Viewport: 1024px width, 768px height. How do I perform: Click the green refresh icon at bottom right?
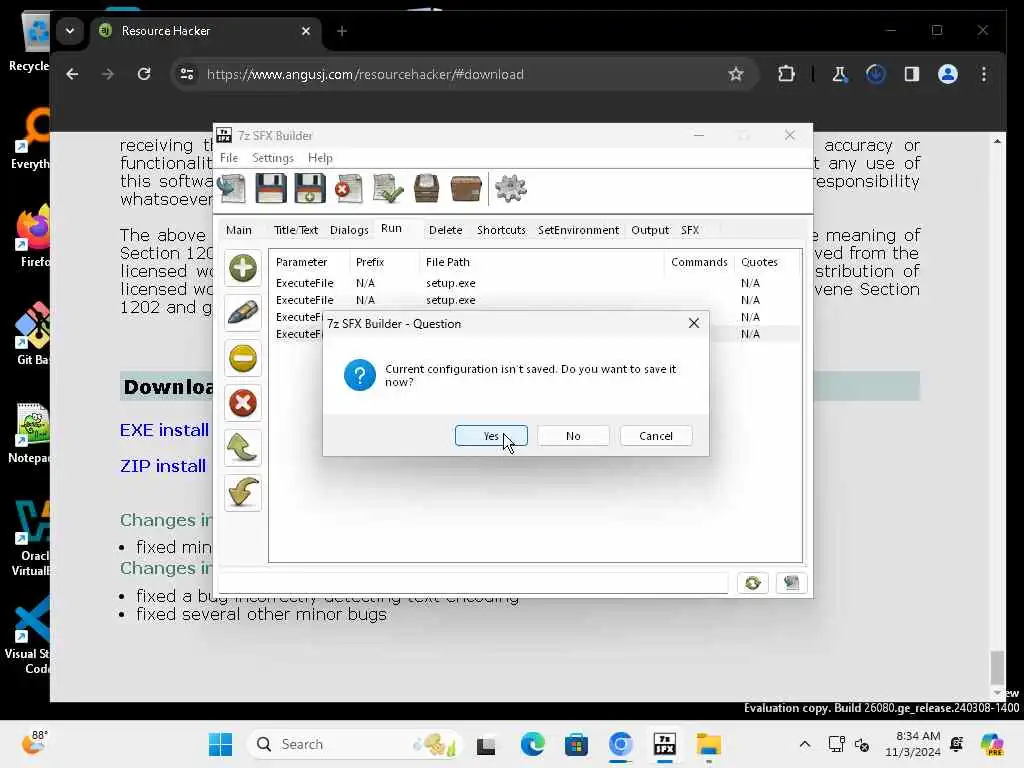click(x=752, y=583)
